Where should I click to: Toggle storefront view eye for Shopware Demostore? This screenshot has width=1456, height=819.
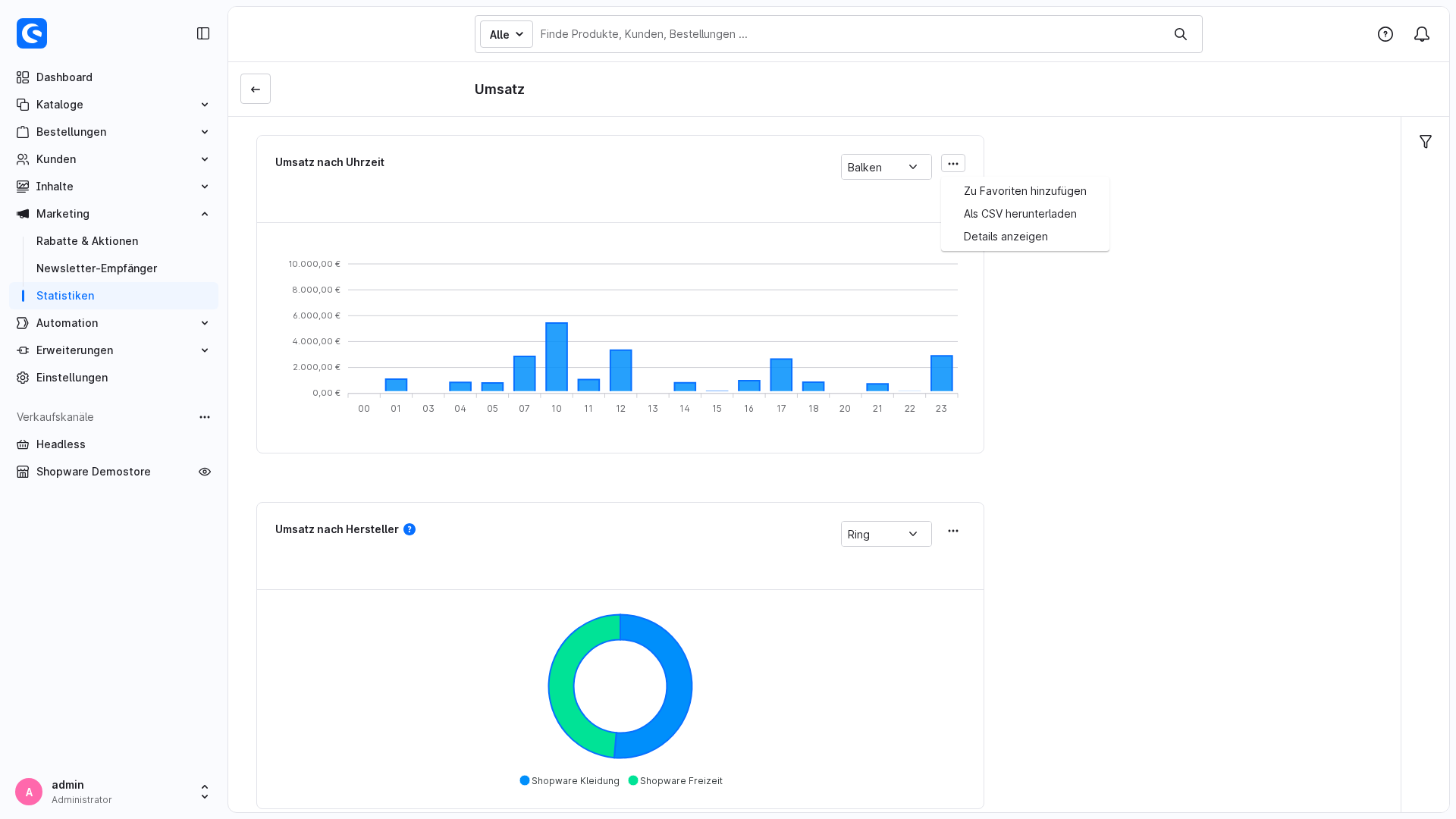tap(205, 472)
